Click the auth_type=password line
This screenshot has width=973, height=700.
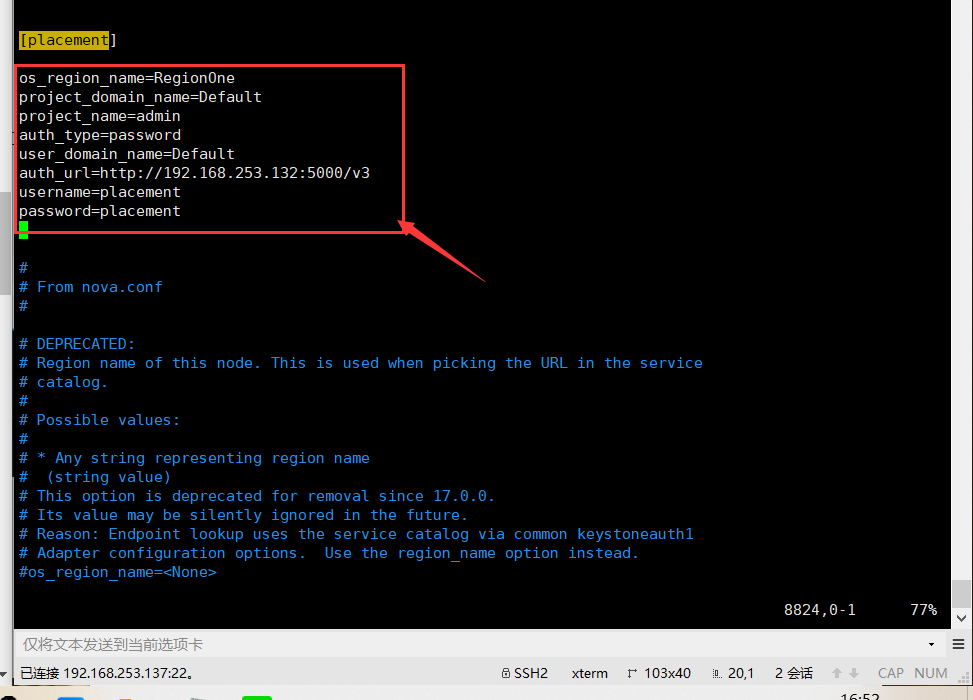[100, 135]
